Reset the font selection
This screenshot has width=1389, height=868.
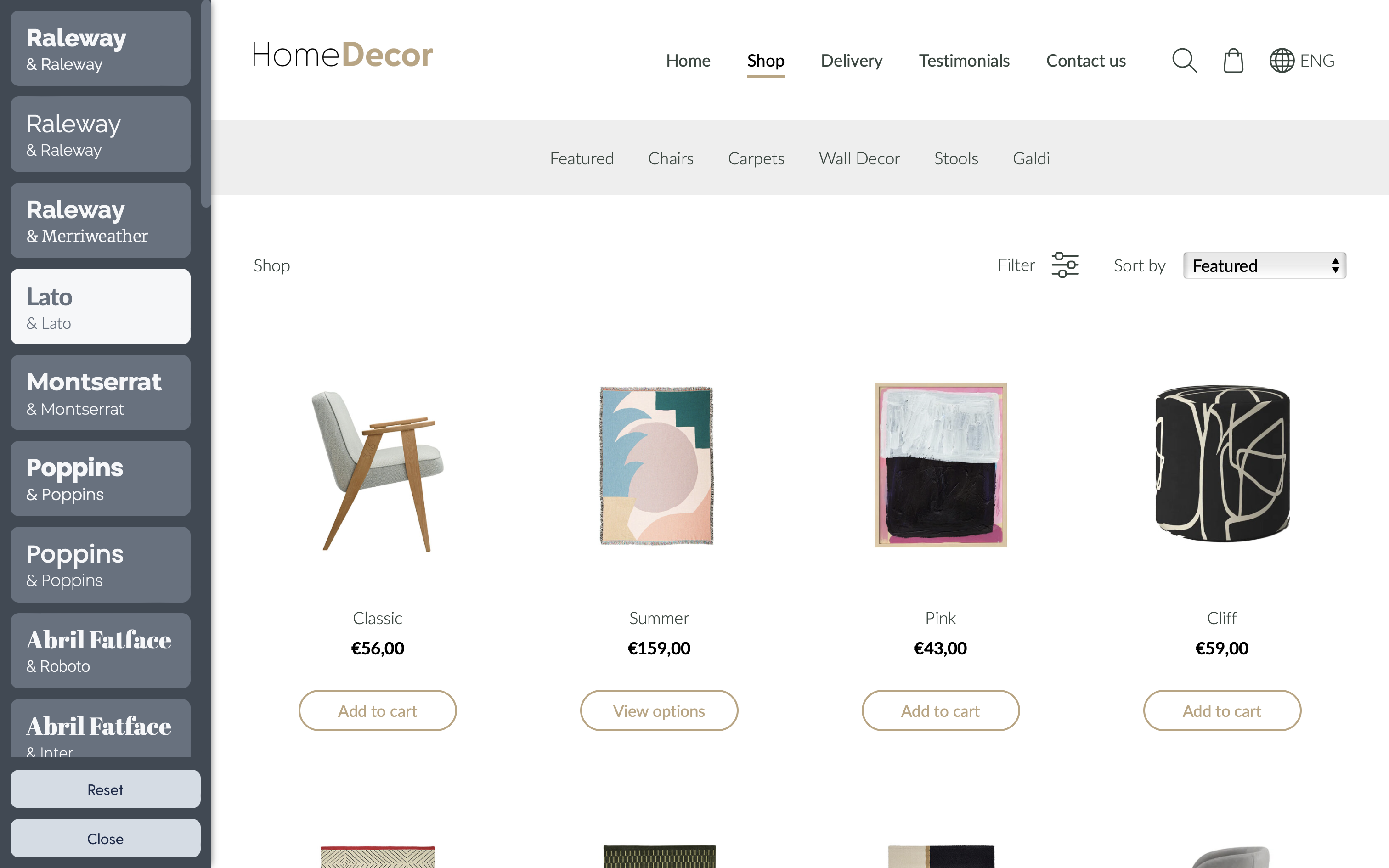pyautogui.click(x=106, y=789)
